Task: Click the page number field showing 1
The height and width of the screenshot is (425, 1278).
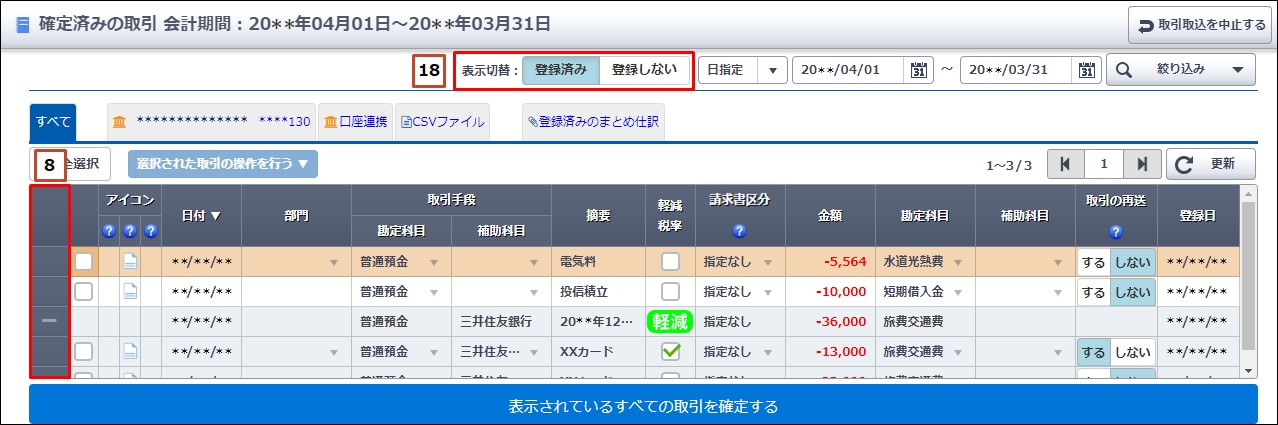Action: coord(1103,163)
